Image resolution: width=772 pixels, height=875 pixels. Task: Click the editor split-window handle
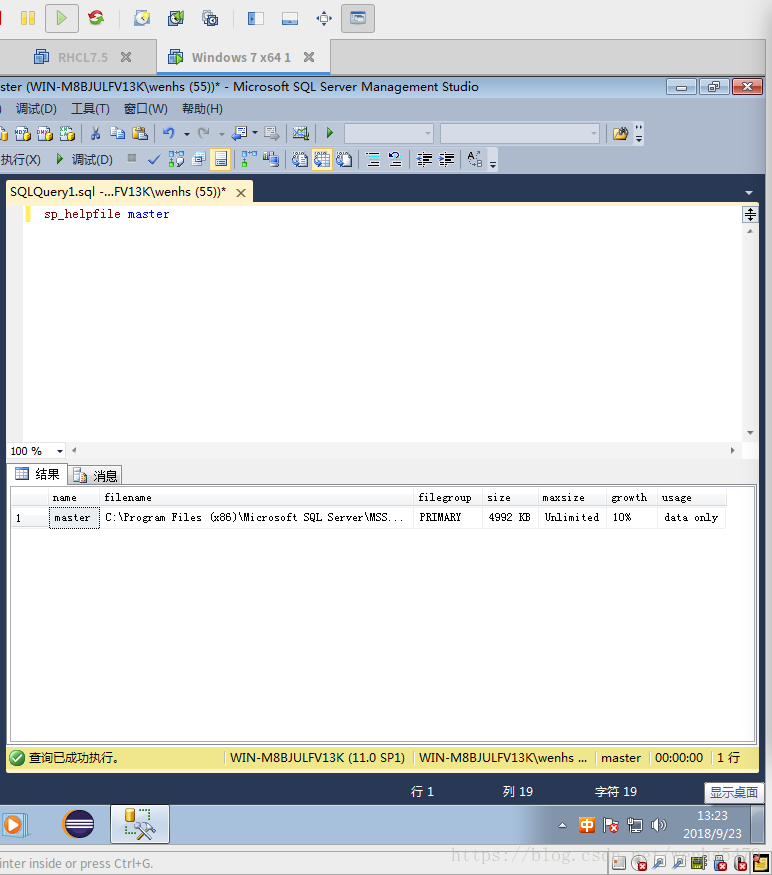[750, 214]
